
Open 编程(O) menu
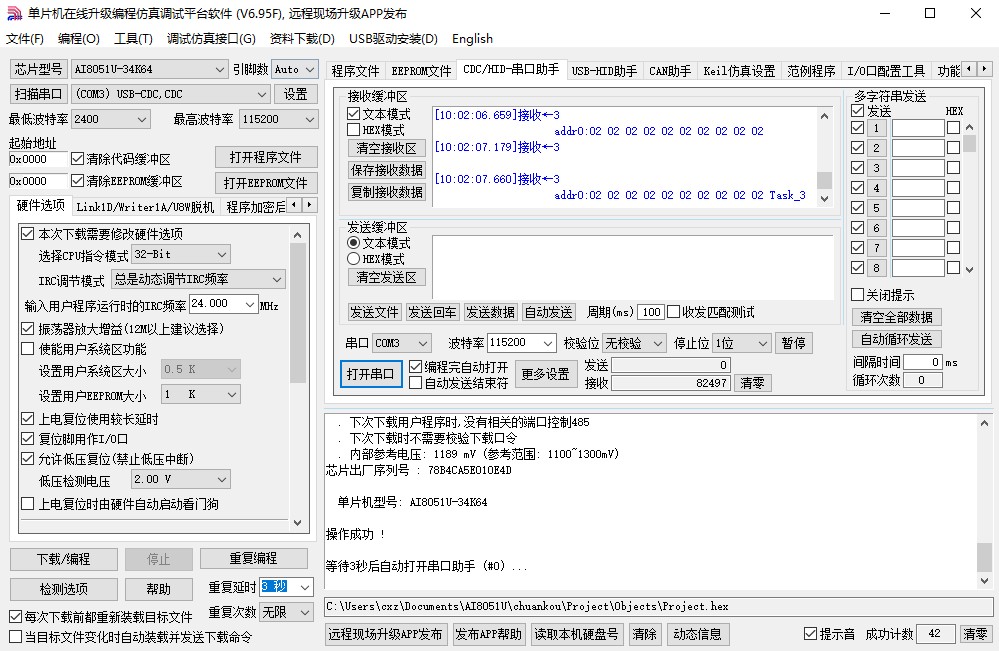pyautogui.click(x=78, y=39)
